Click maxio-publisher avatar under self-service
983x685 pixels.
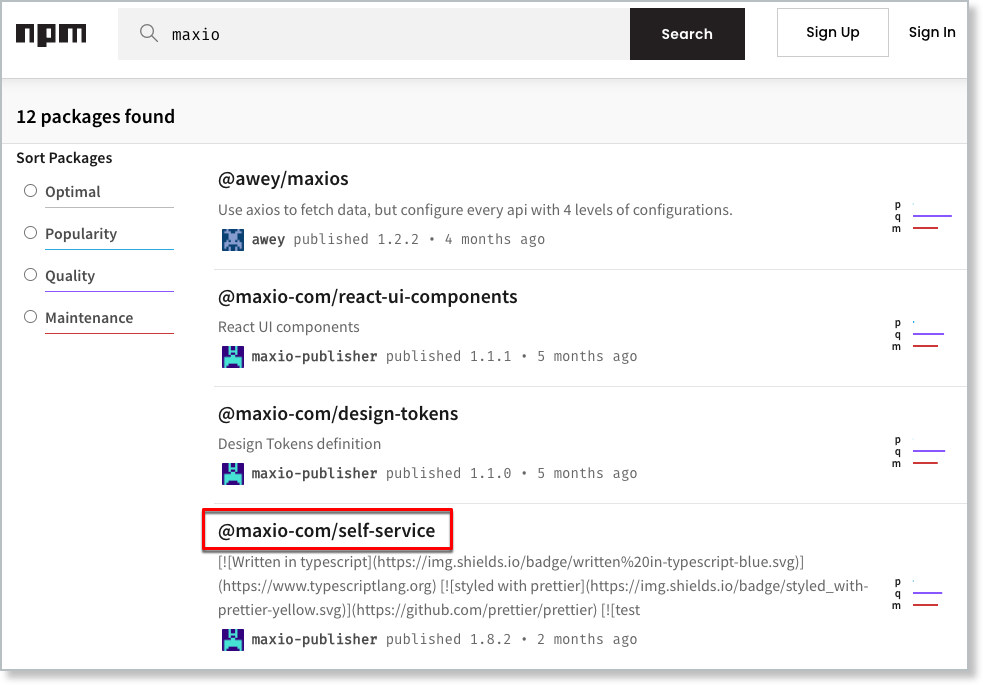(x=232, y=640)
